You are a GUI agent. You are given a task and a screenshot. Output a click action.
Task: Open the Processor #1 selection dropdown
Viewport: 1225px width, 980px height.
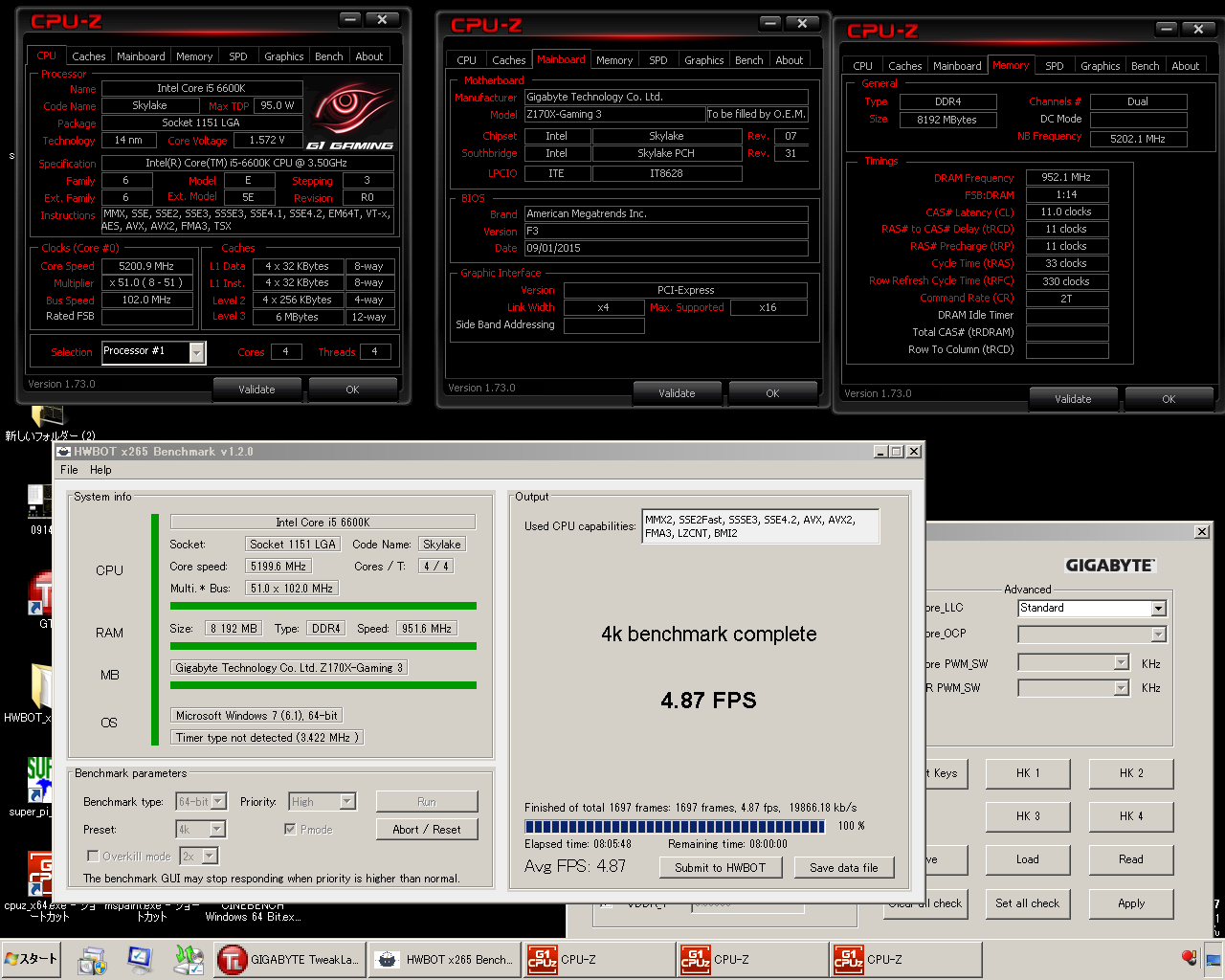tap(197, 352)
